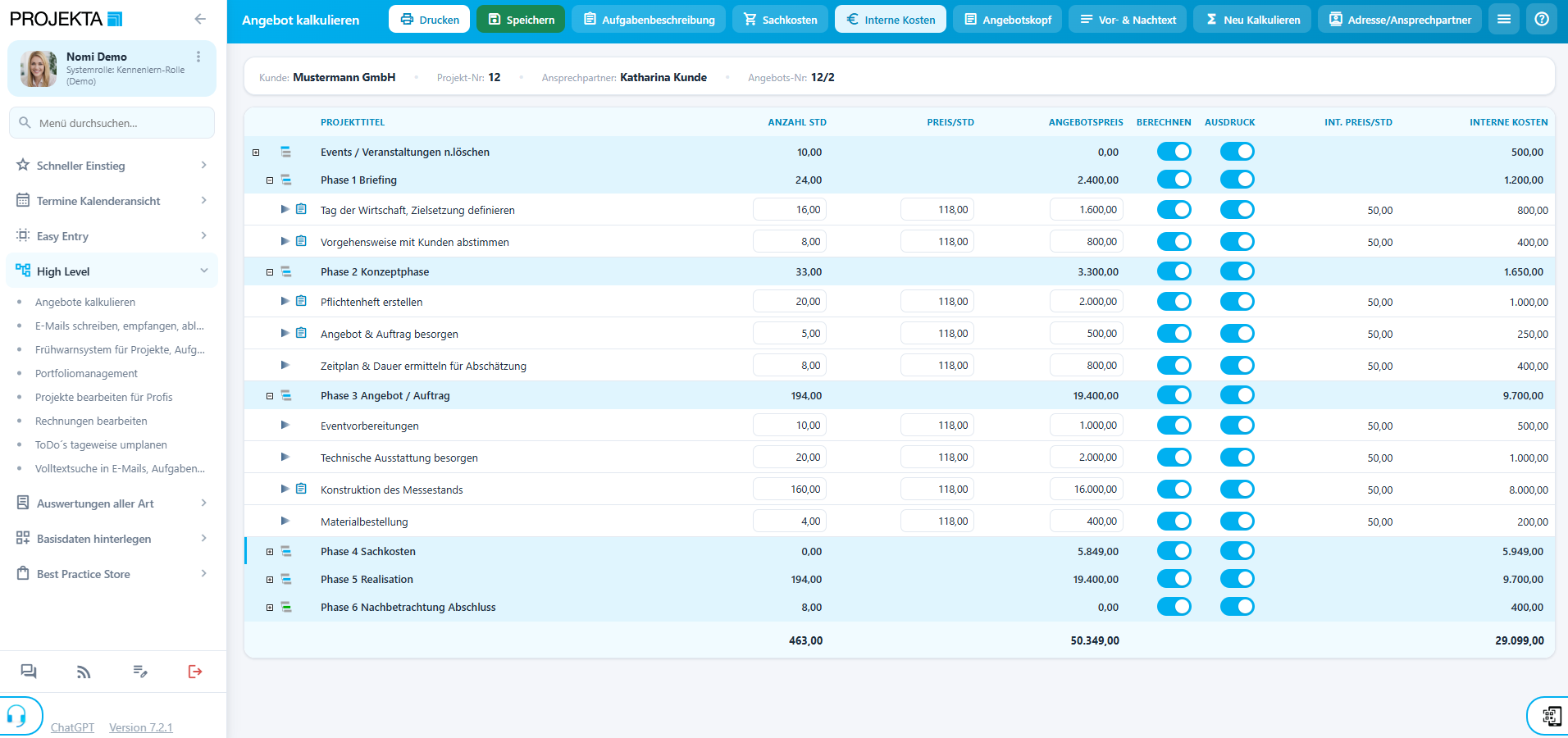Open the ChatGPT link
Screen dimensions: 1568x738
[x=72, y=727]
